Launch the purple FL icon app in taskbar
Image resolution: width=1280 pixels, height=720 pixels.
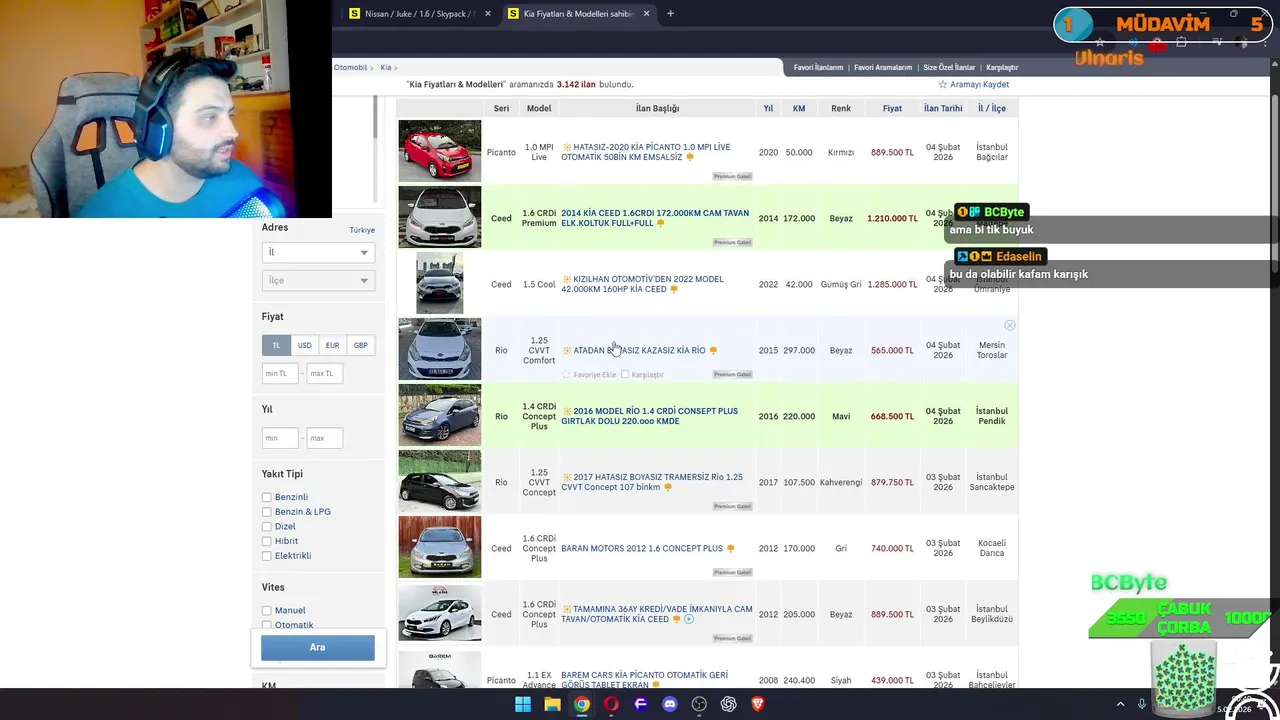pos(640,704)
